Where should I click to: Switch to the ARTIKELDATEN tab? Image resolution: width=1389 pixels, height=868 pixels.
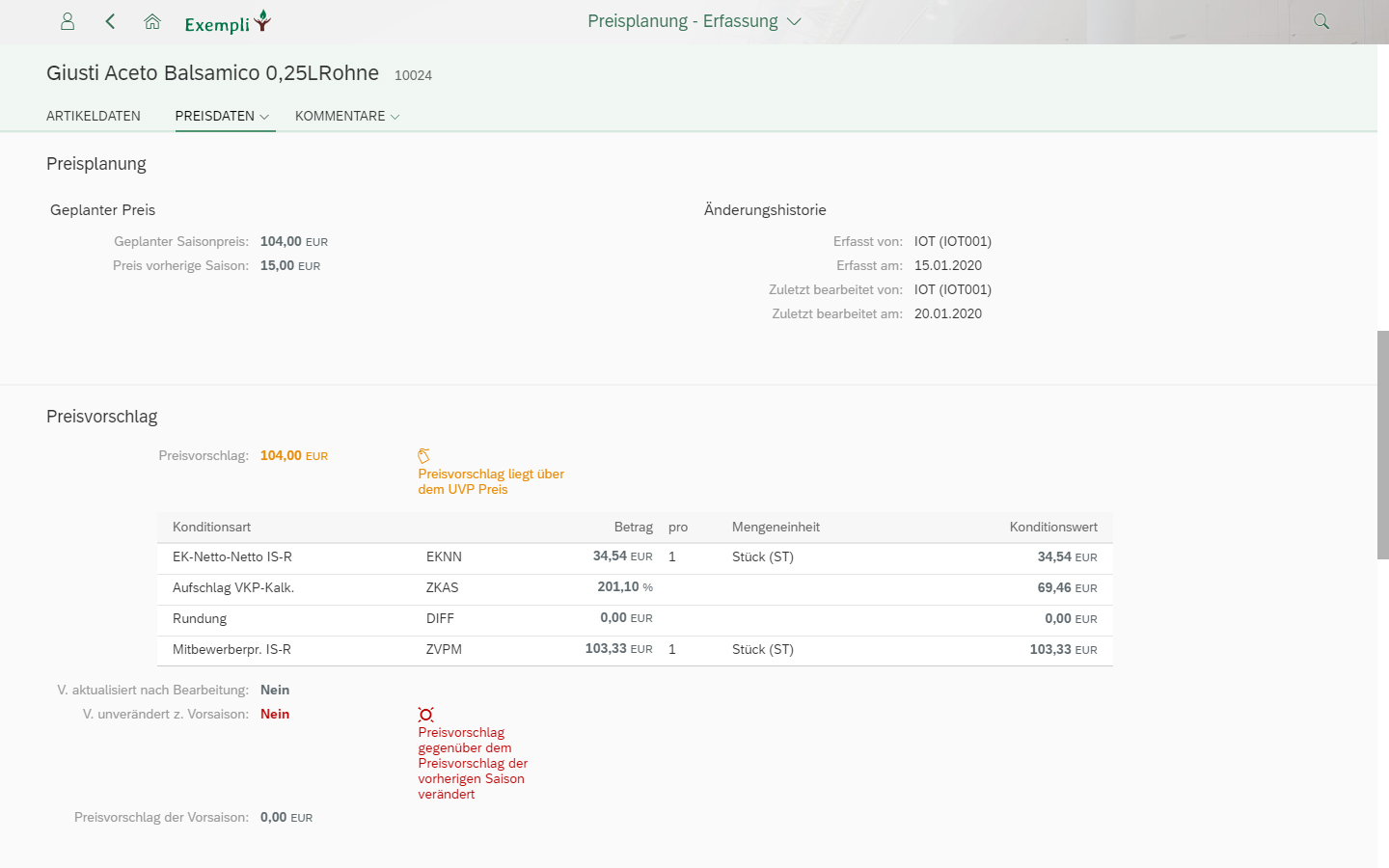pos(94,116)
